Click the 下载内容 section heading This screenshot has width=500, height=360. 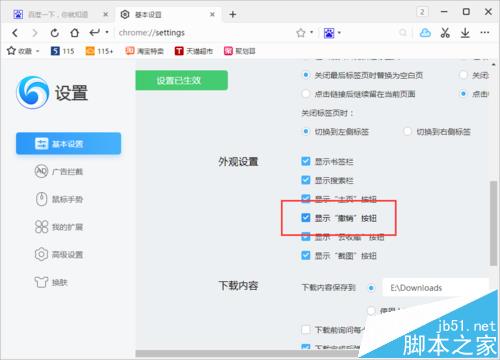(238, 286)
